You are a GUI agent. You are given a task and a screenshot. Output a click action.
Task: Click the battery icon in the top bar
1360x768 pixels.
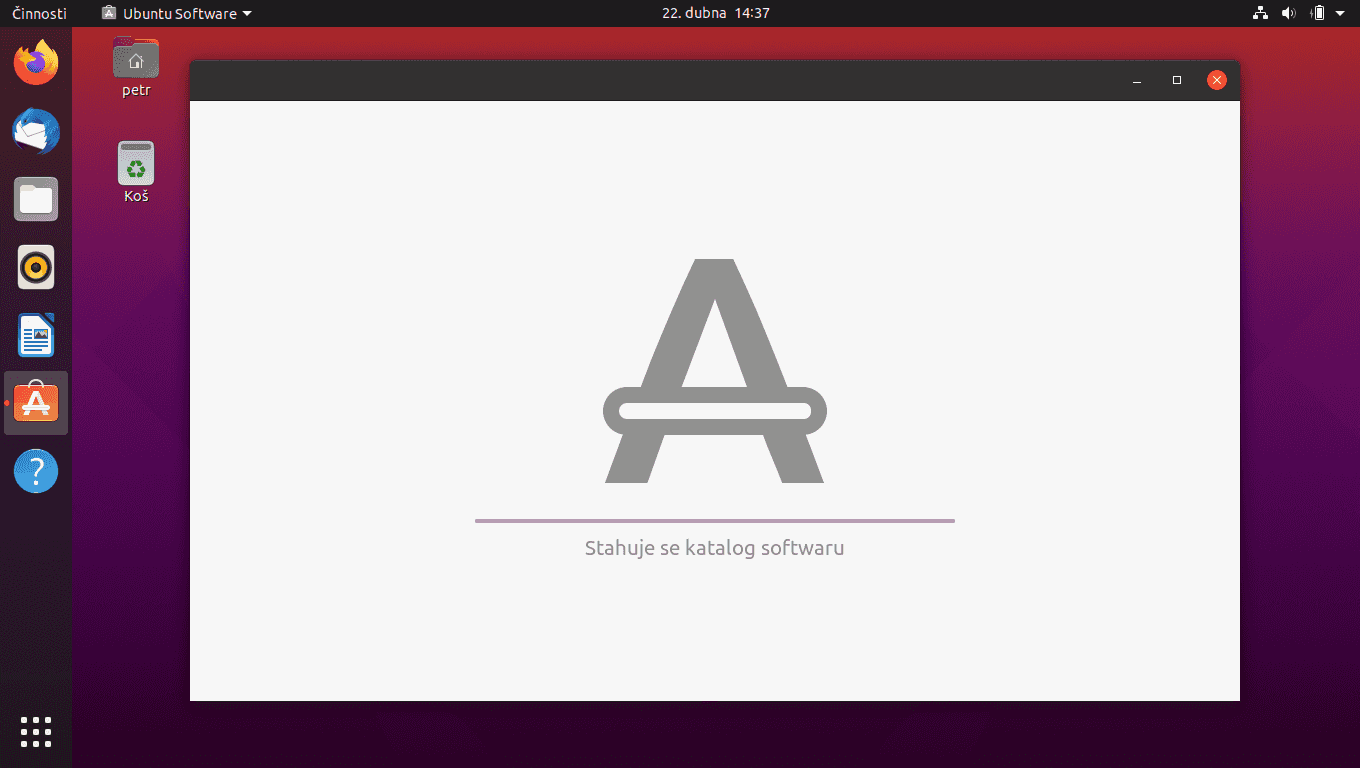pyautogui.click(x=1318, y=13)
